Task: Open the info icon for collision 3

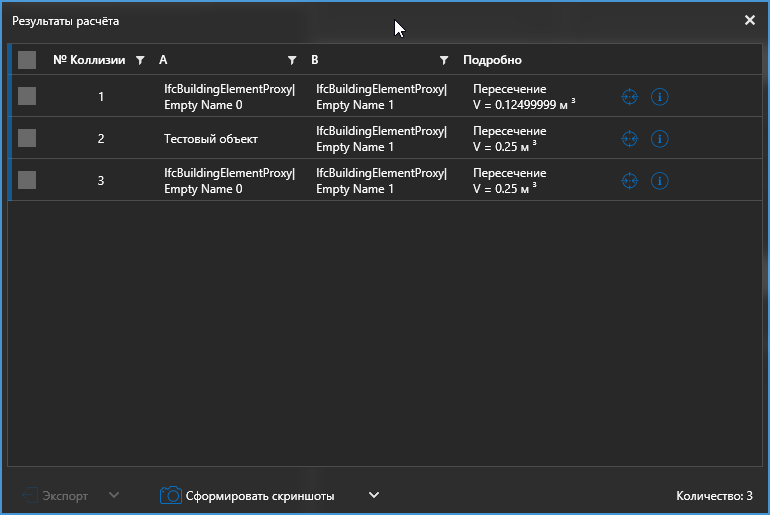Action: 659,181
